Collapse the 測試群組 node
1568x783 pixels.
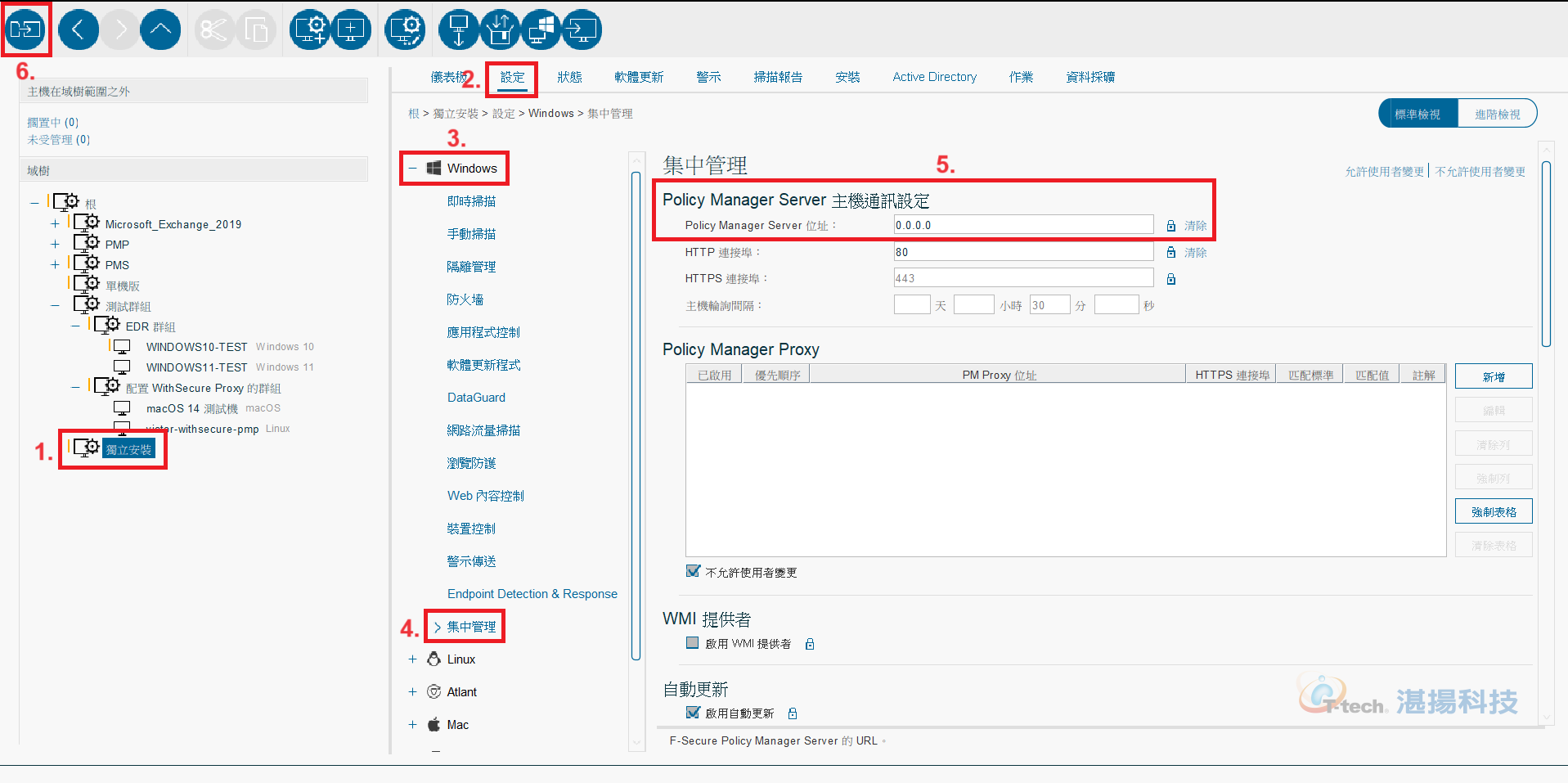[x=55, y=305]
